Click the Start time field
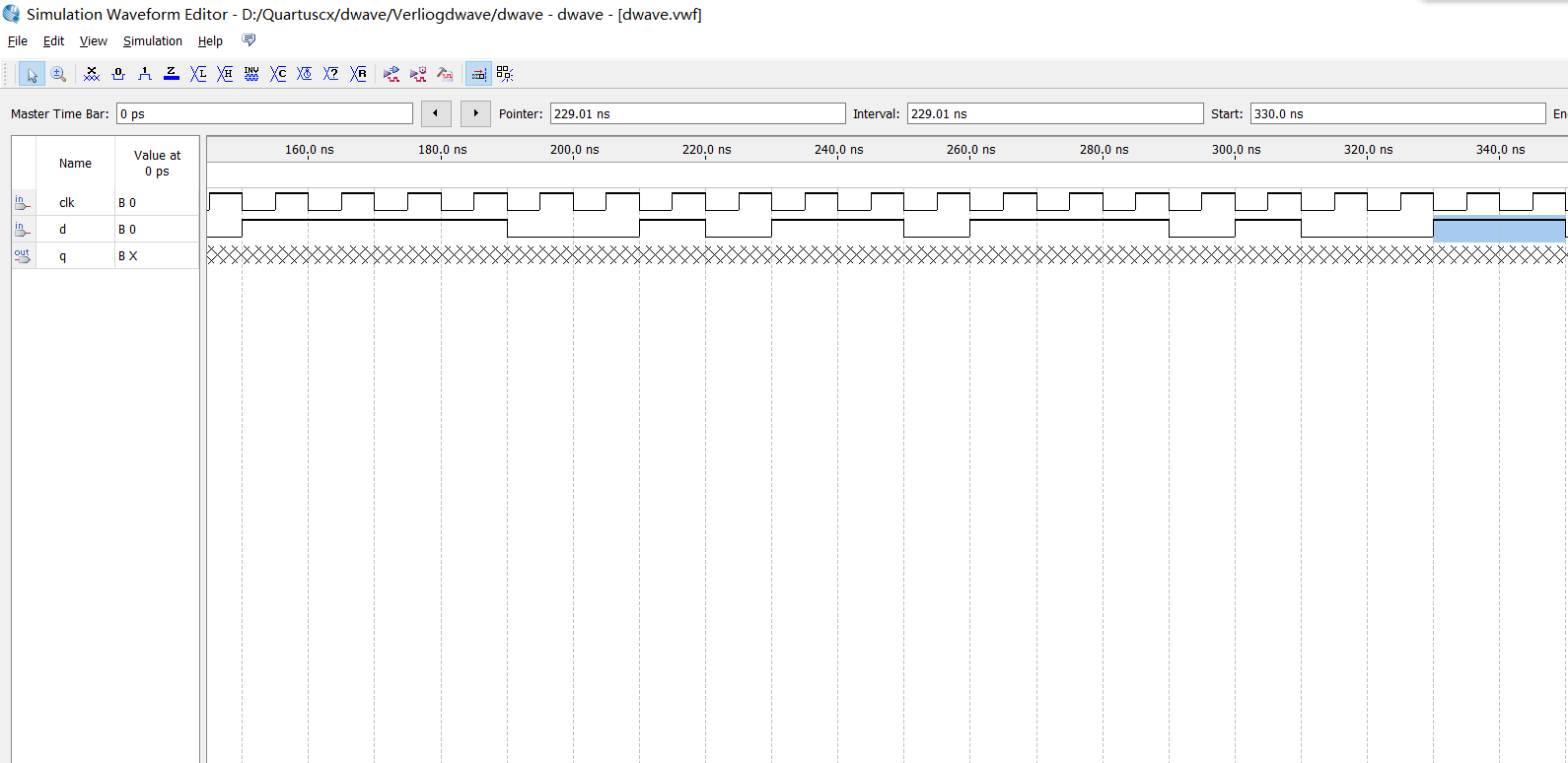The height and width of the screenshot is (763, 1568). tap(1397, 113)
